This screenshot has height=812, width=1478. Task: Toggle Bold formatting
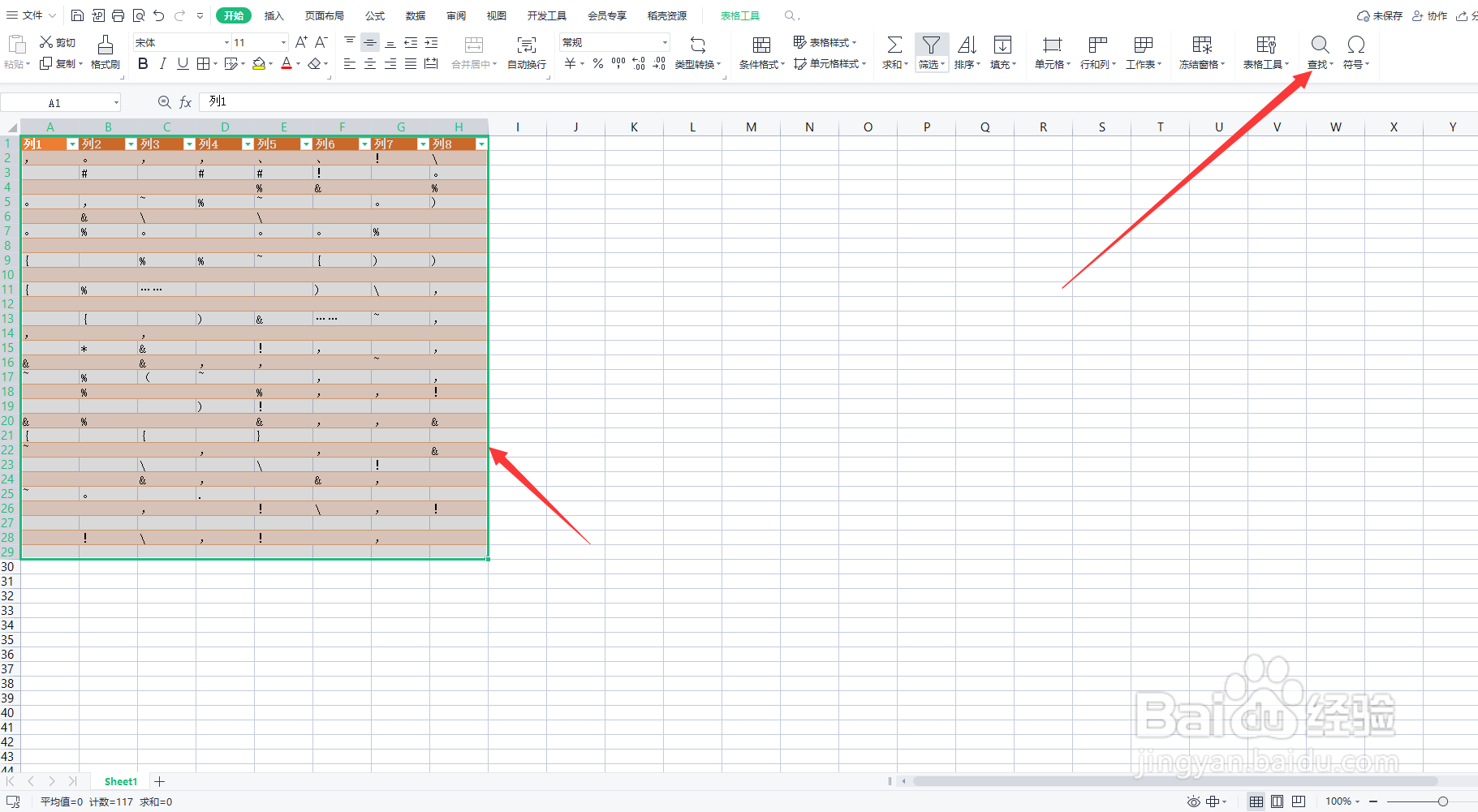coord(143,63)
